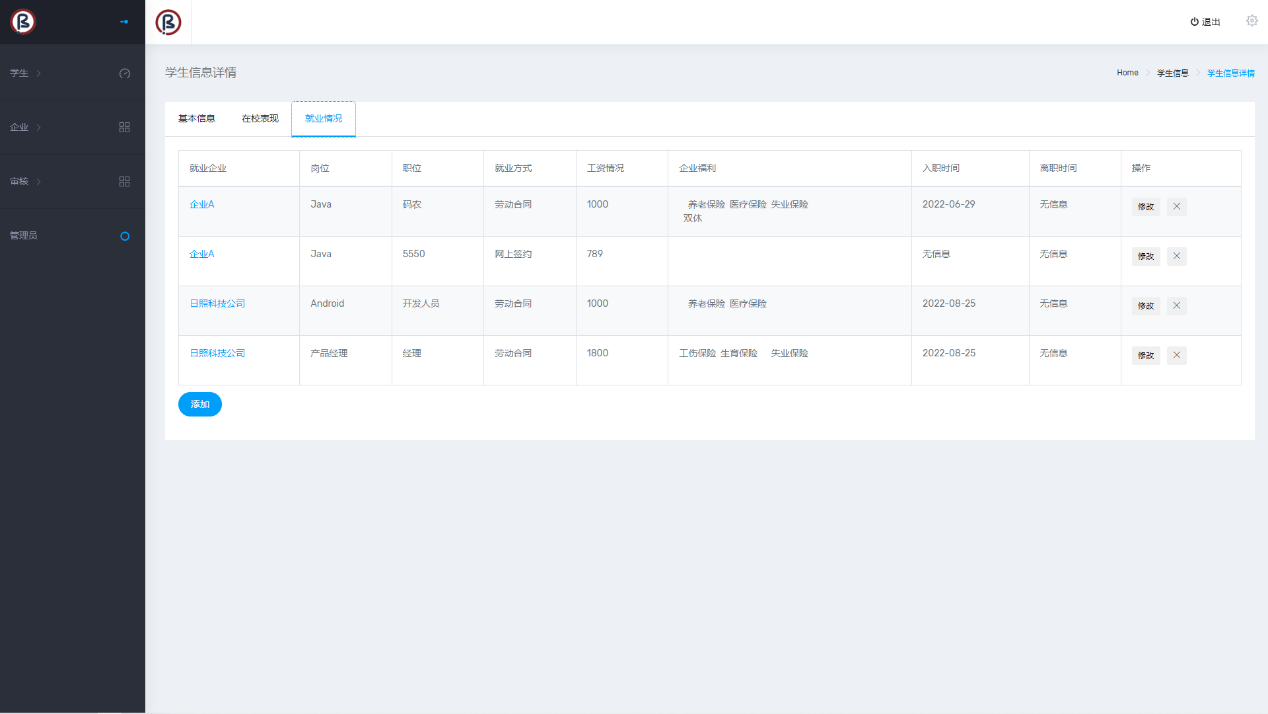Delete the Android 开发人员 record
Viewport: 1268px width, 714px height.
[x=1176, y=306]
